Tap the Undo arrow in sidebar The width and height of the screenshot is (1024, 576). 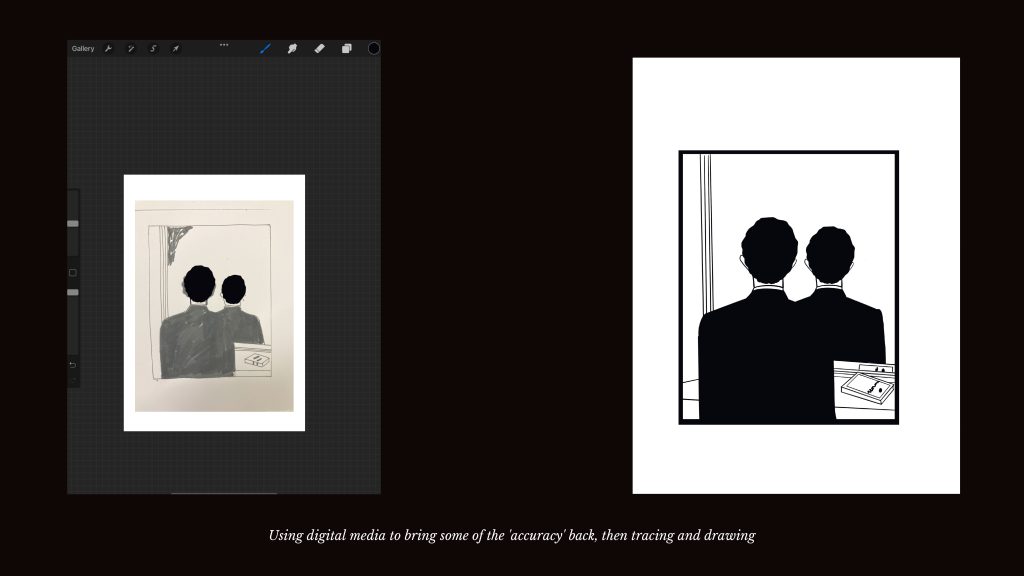pos(72,365)
